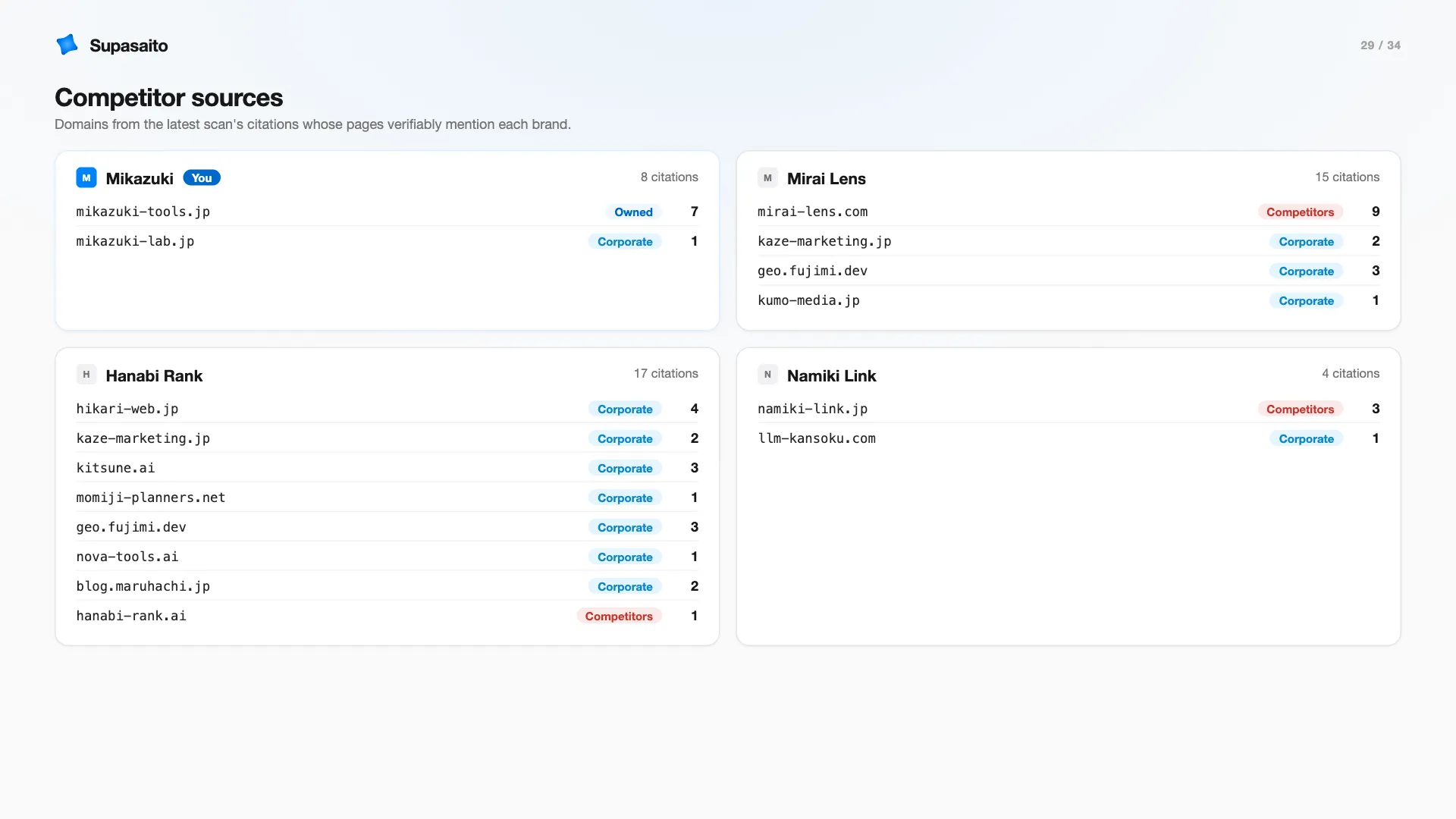Viewport: 1456px width, 819px height.
Task: Select the kitsune.ai domain
Action: 115,468
